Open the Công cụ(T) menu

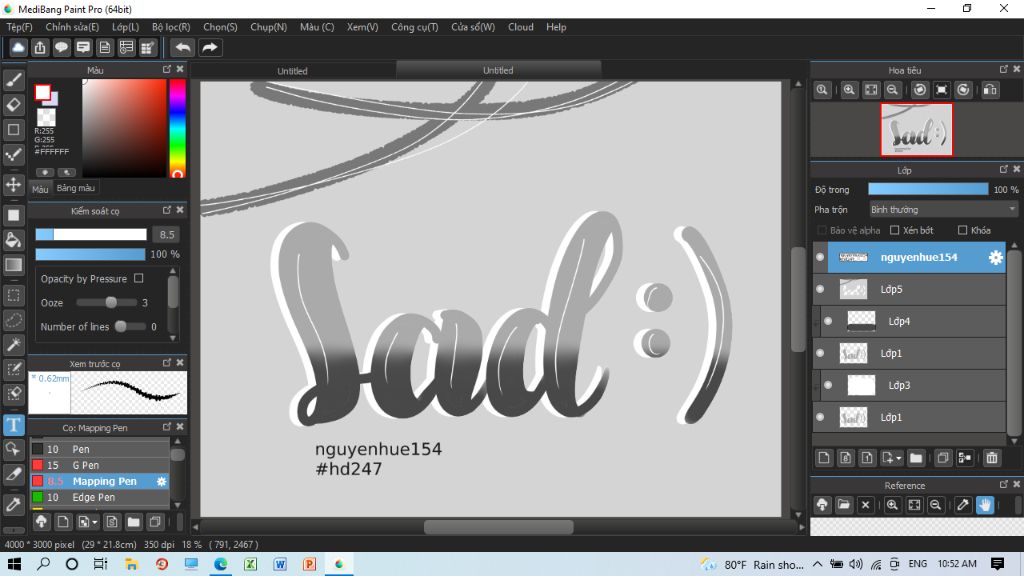[415, 27]
